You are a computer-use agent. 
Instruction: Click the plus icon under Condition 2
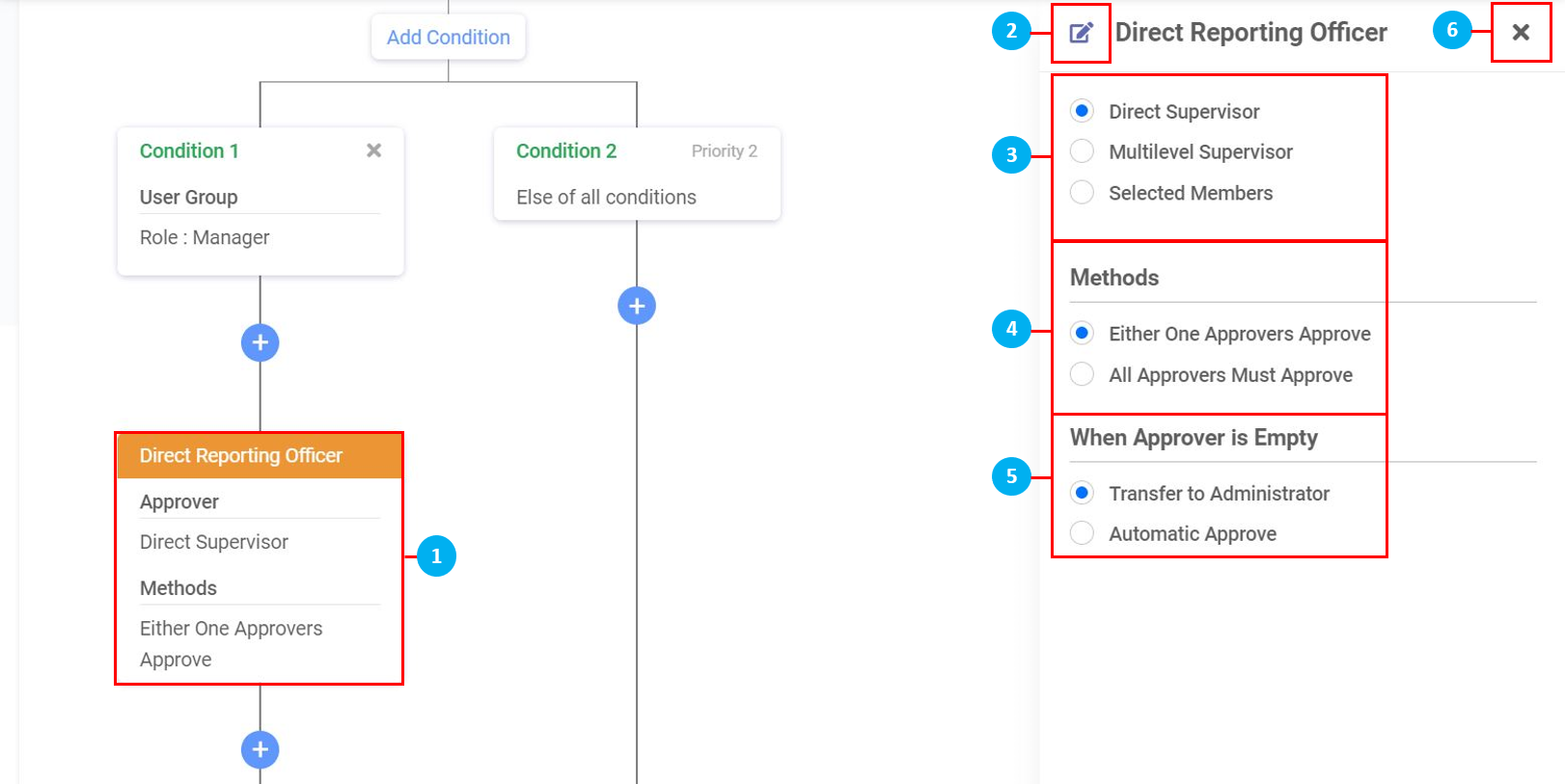coord(637,306)
